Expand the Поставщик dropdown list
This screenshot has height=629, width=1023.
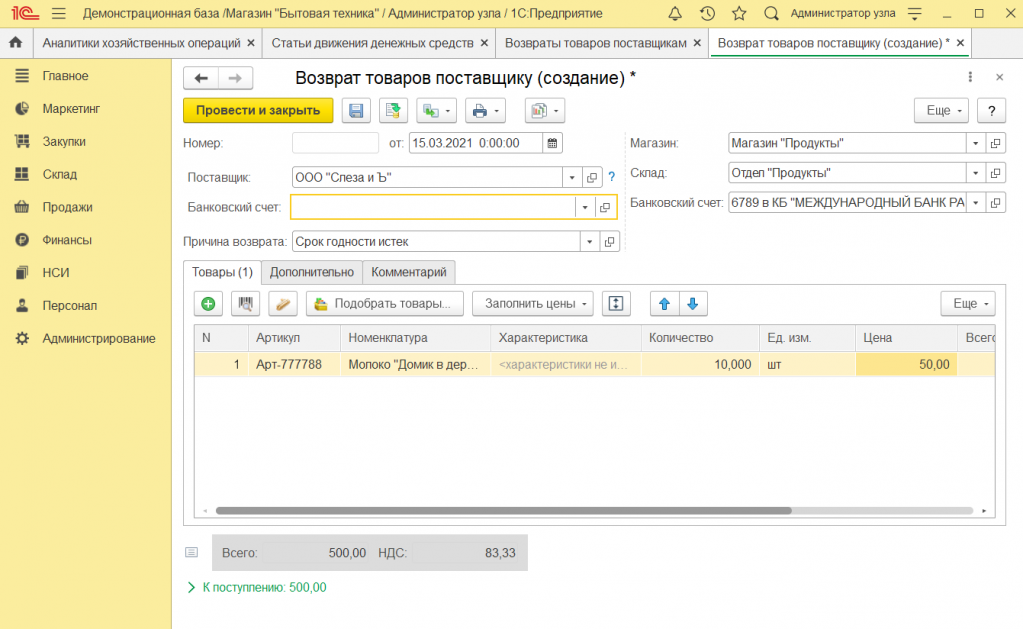(x=572, y=177)
